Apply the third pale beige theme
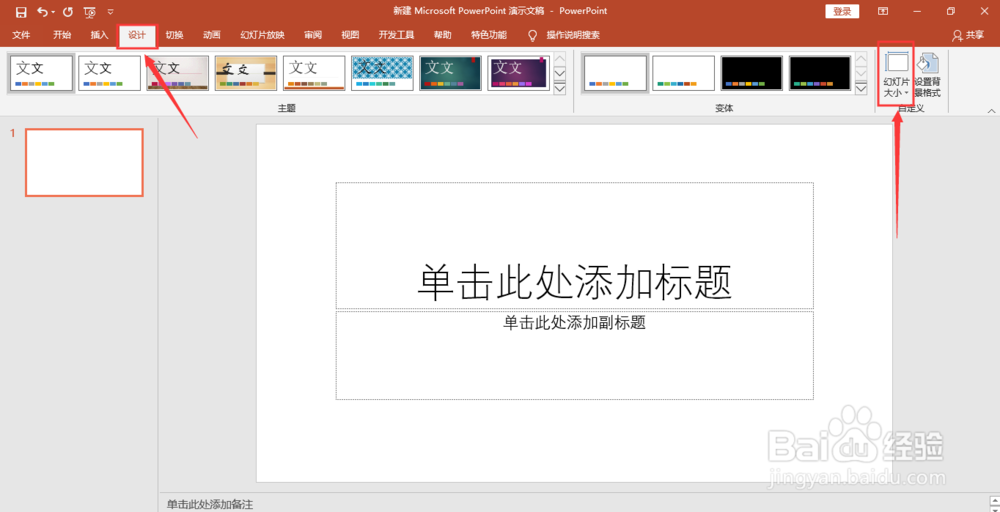1000x512 pixels. coord(178,73)
